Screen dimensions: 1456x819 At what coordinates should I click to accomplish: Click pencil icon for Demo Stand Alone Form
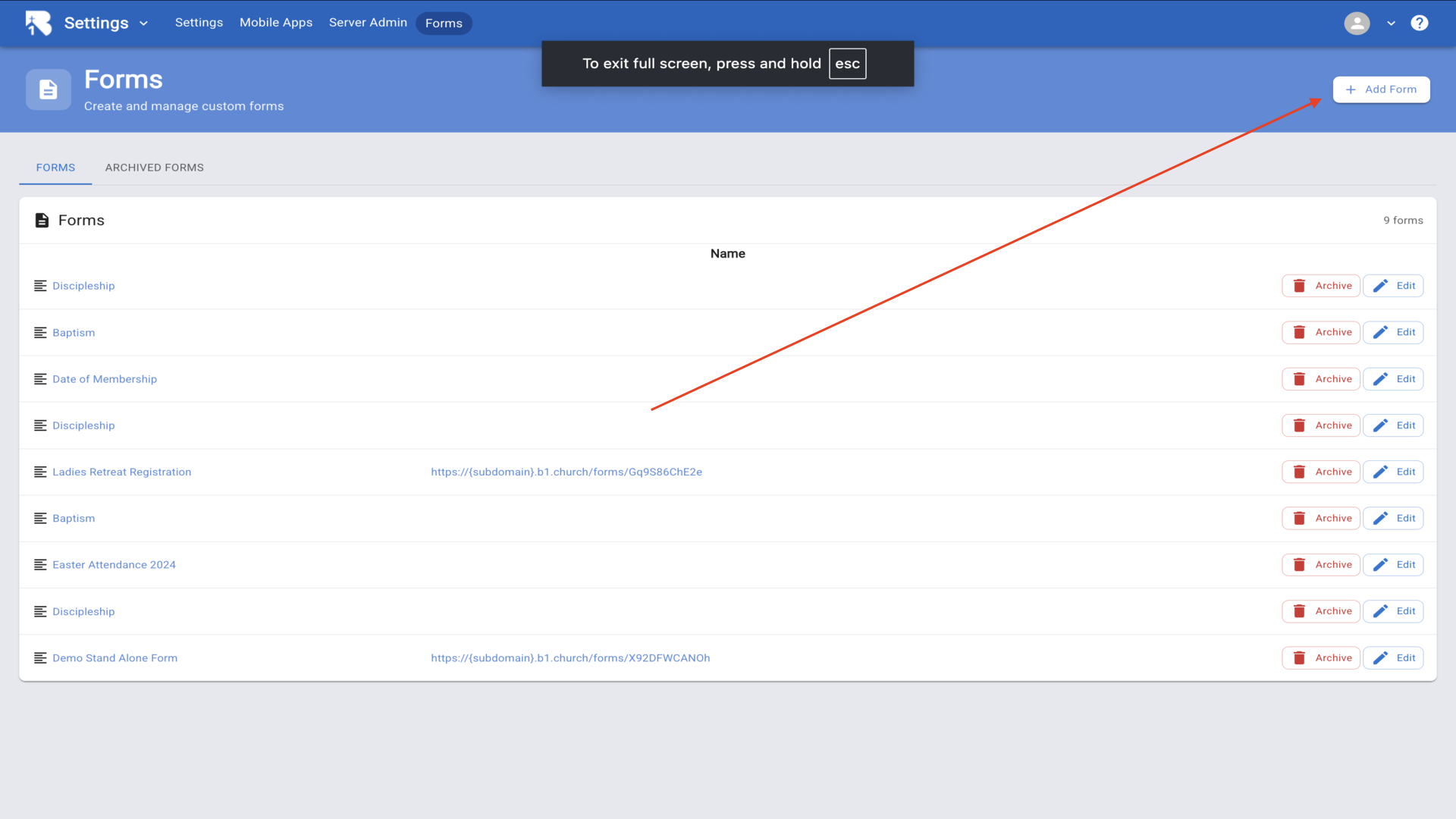click(x=1380, y=658)
